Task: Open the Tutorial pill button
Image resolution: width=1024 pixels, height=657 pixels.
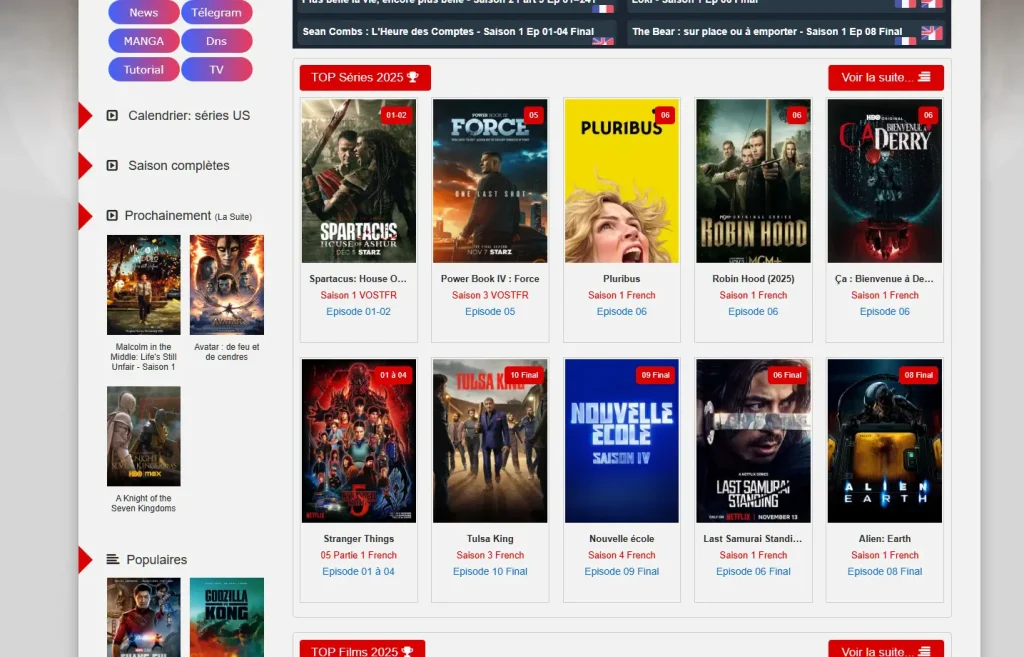Action: pos(144,69)
